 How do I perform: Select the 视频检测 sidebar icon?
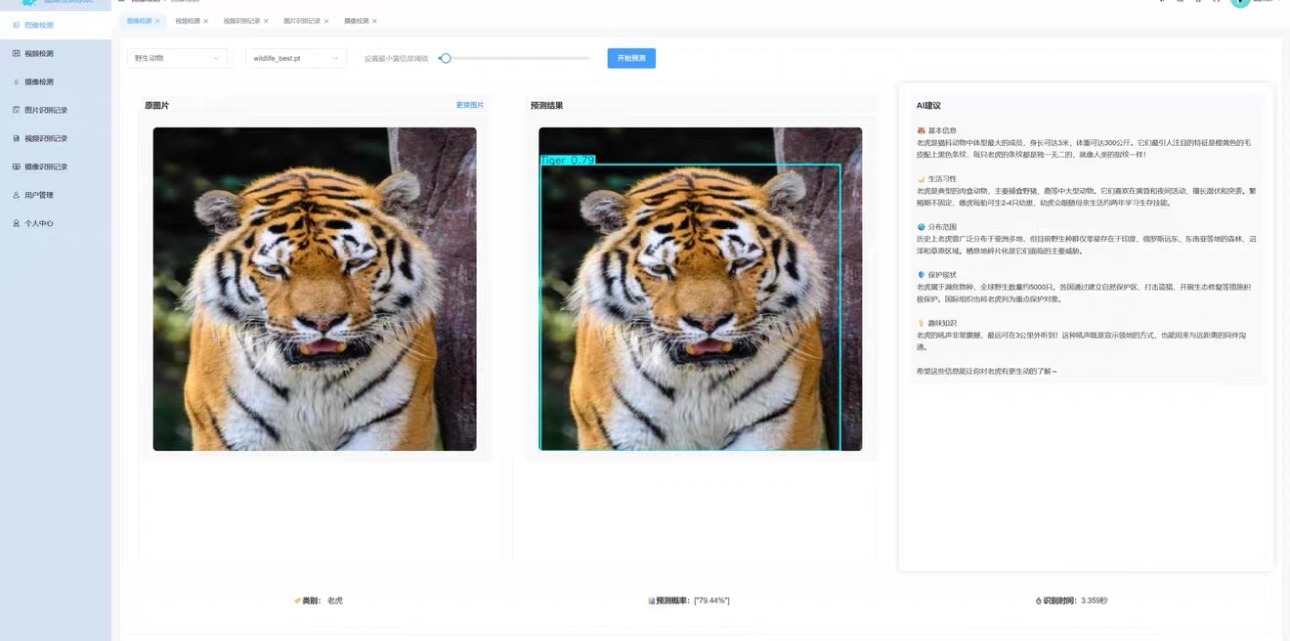[16, 53]
